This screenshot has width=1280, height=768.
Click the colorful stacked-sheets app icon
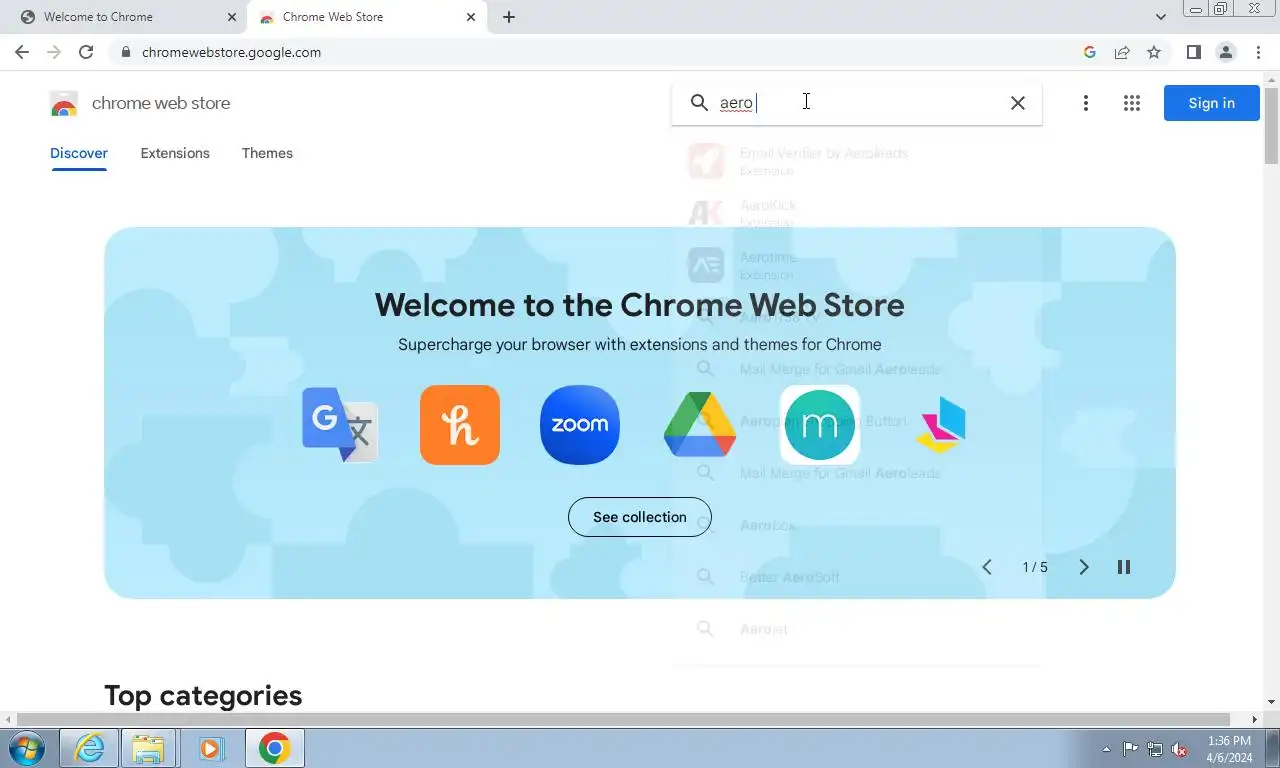coord(940,425)
